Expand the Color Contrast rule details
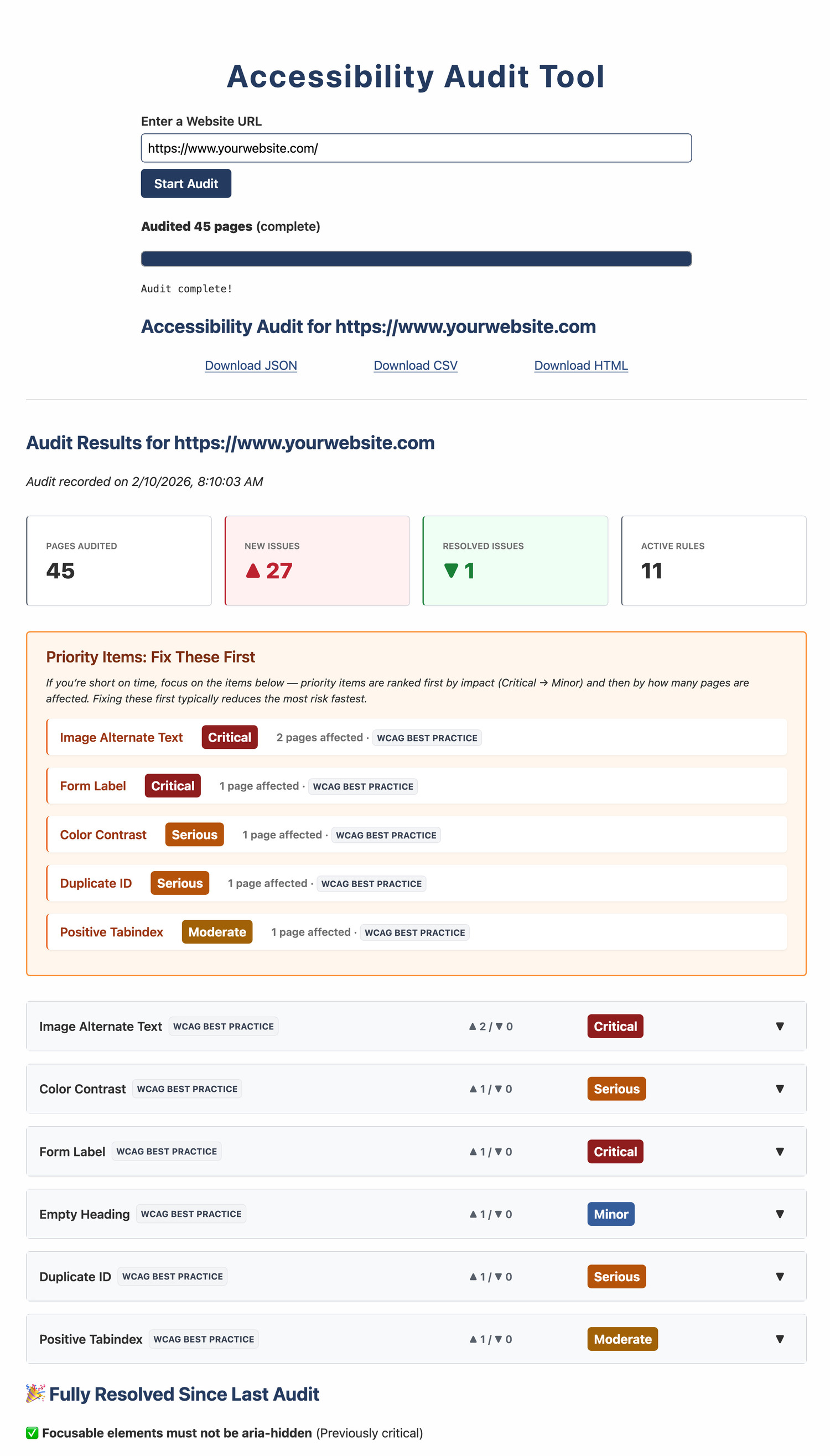The width and height of the screenshot is (830, 1456). (x=780, y=1089)
